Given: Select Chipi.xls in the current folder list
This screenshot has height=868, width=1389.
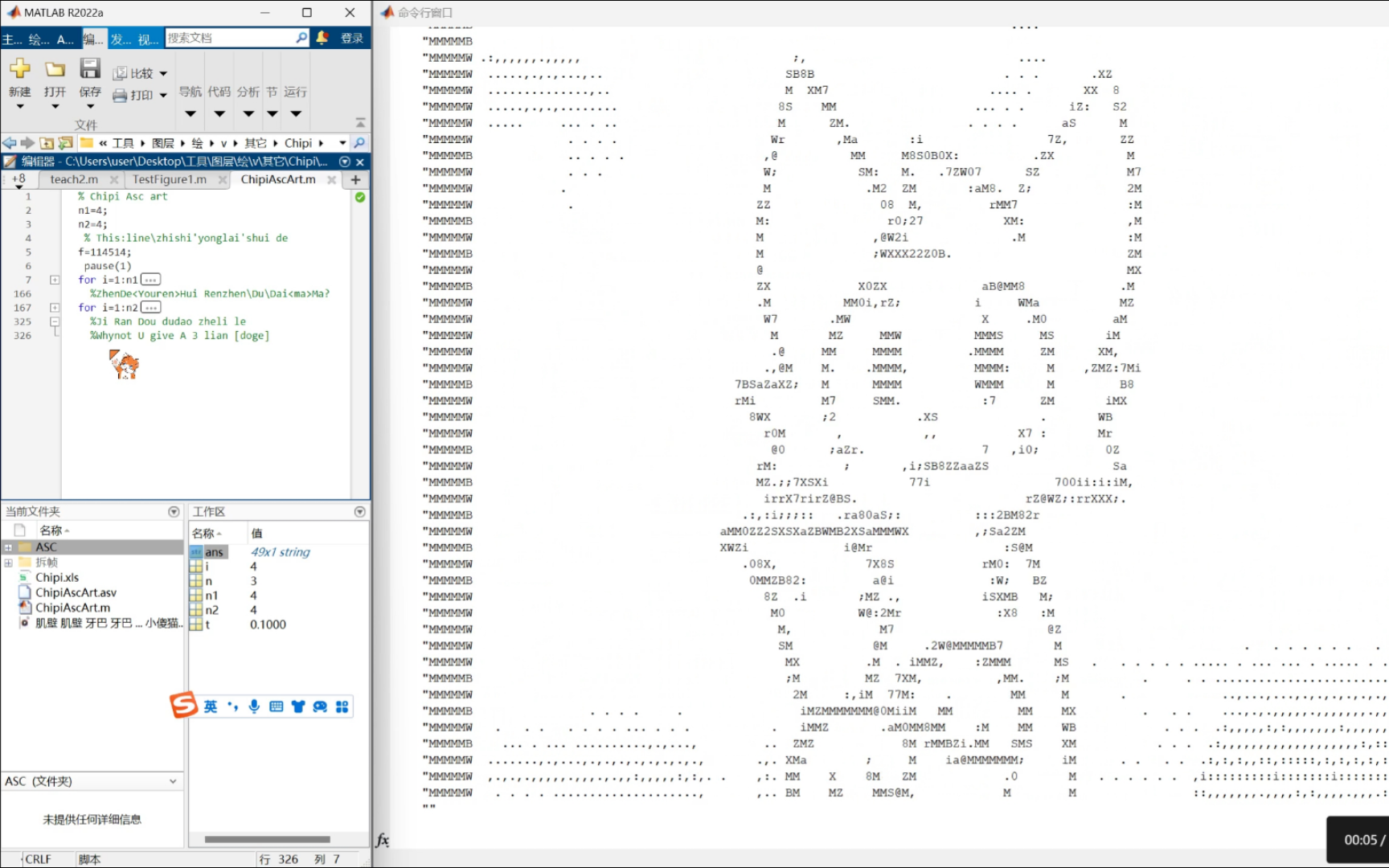Looking at the screenshot, I should tap(56, 577).
